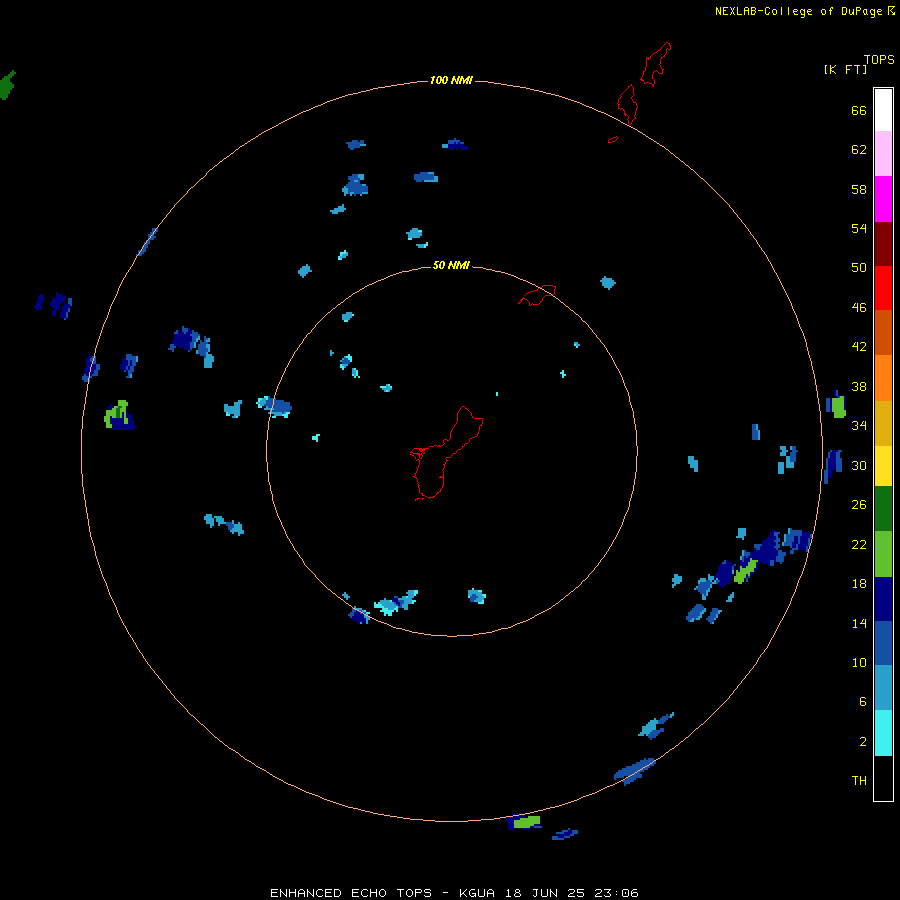Click the yellow swatch between 30 and 34

pyautogui.click(x=883, y=466)
